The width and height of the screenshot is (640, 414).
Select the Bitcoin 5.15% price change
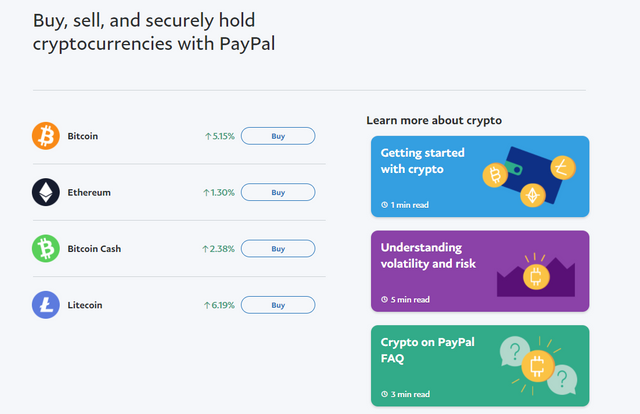coord(220,136)
